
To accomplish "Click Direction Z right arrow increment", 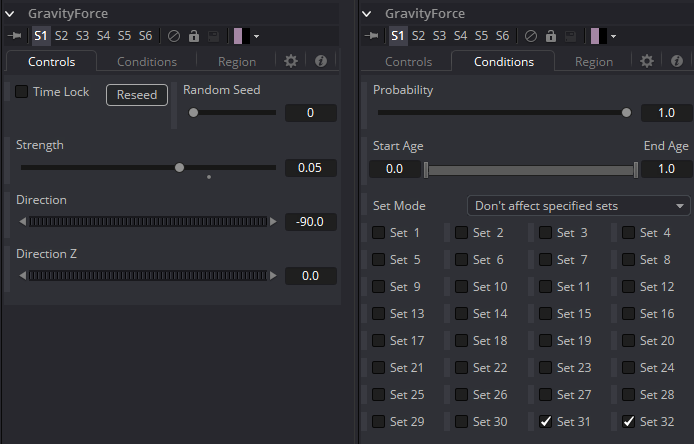I will coord(273,275).
